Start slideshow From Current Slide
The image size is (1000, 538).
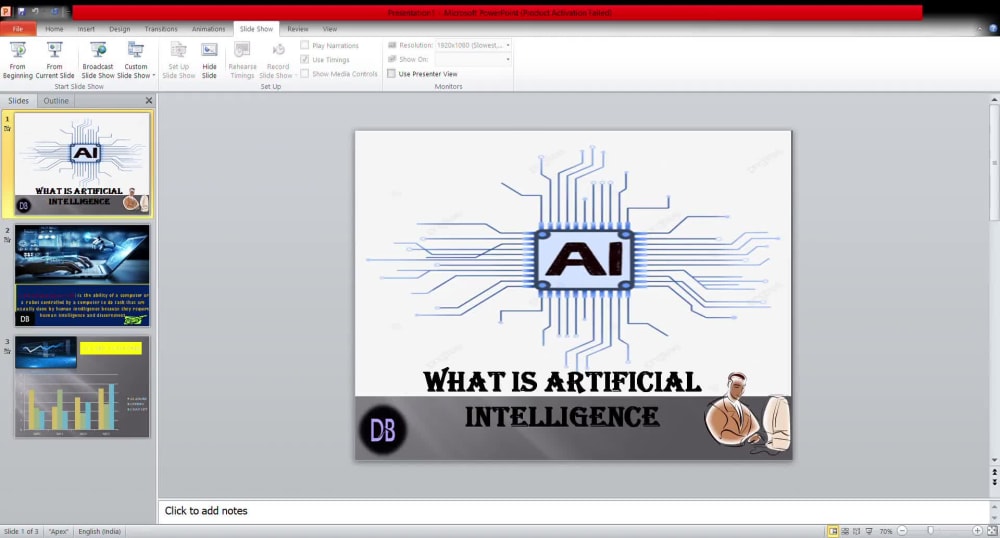(x=55, y=61)
